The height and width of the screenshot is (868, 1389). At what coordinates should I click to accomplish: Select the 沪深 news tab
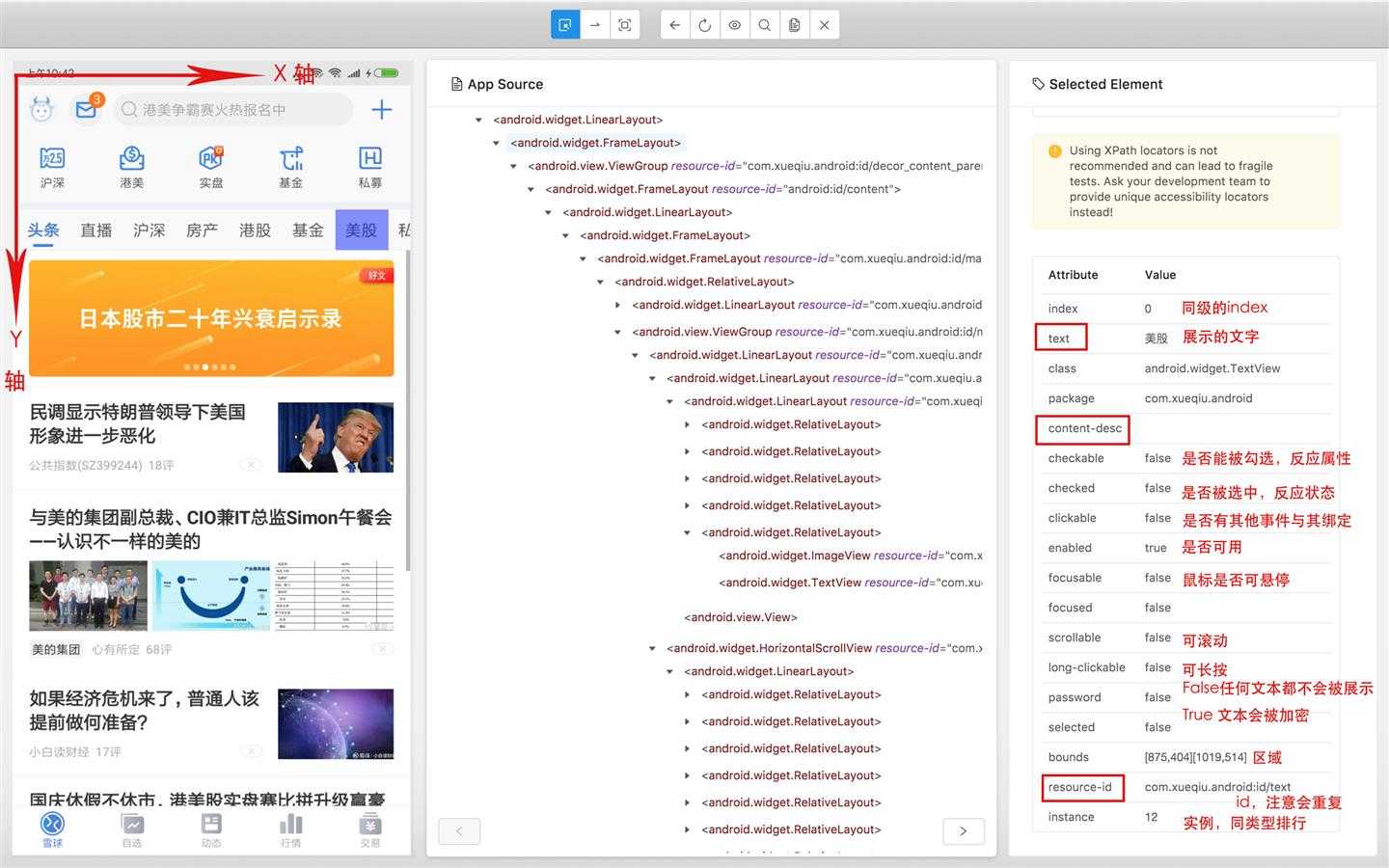tap(150, 230)
